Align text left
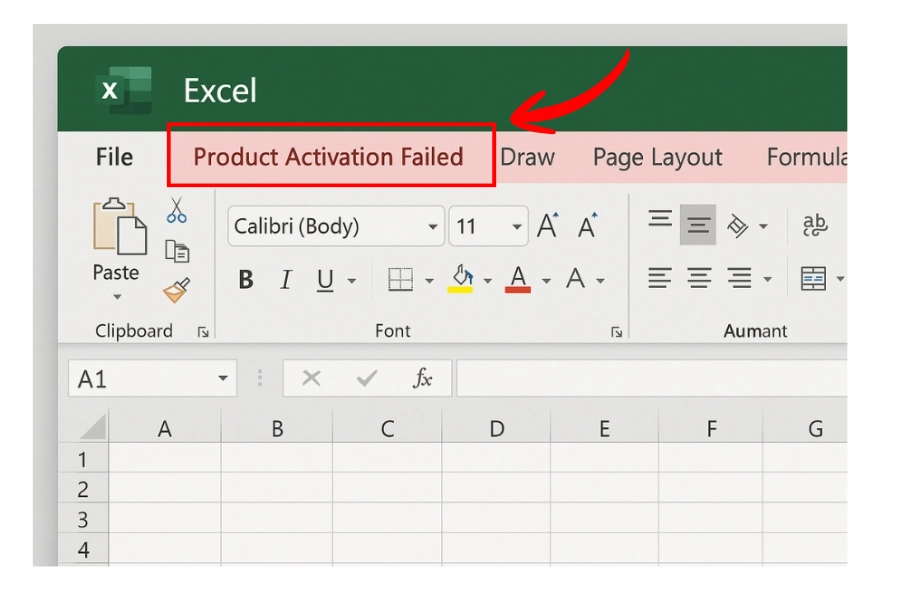The width and height of the screenshot is (900, 600). pos(660,278)
